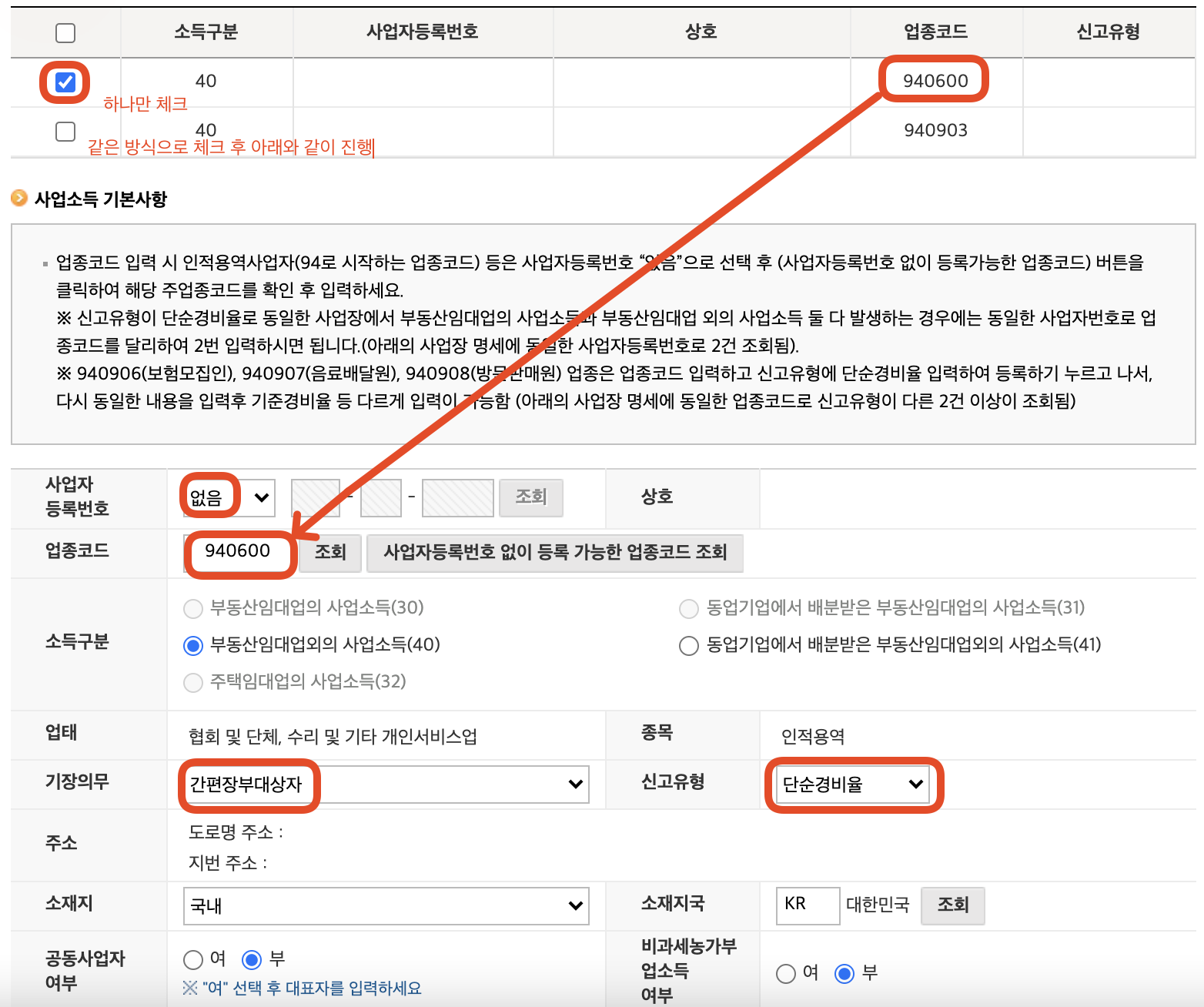The image size is (1204, 1007).
Task: Click the 조회 button next to 업종코드
Action: pyautogui.click(x=329, y=553)
